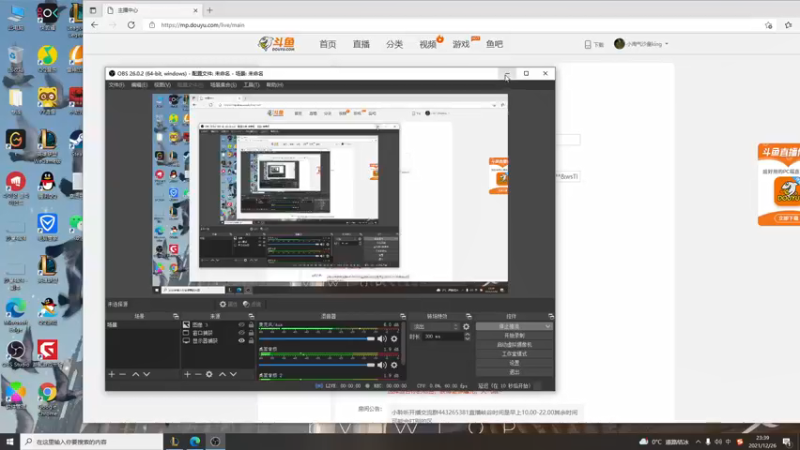Image resolution: width=800 pixels, height=450 pixels.
Task: Adjust Desktop Audio volume slider
Action: click(x=316, y=365)
